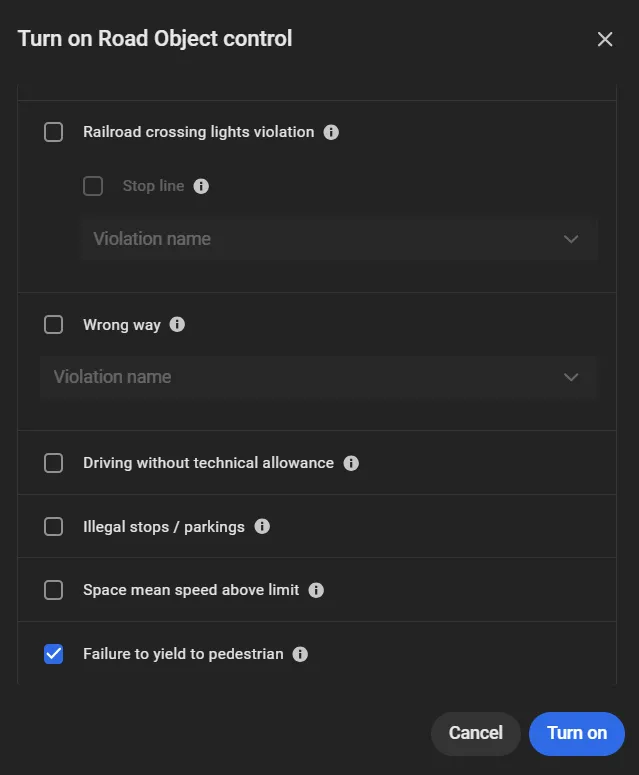Open Violation name dropdown under Stop line

click(x=339, y=239)
